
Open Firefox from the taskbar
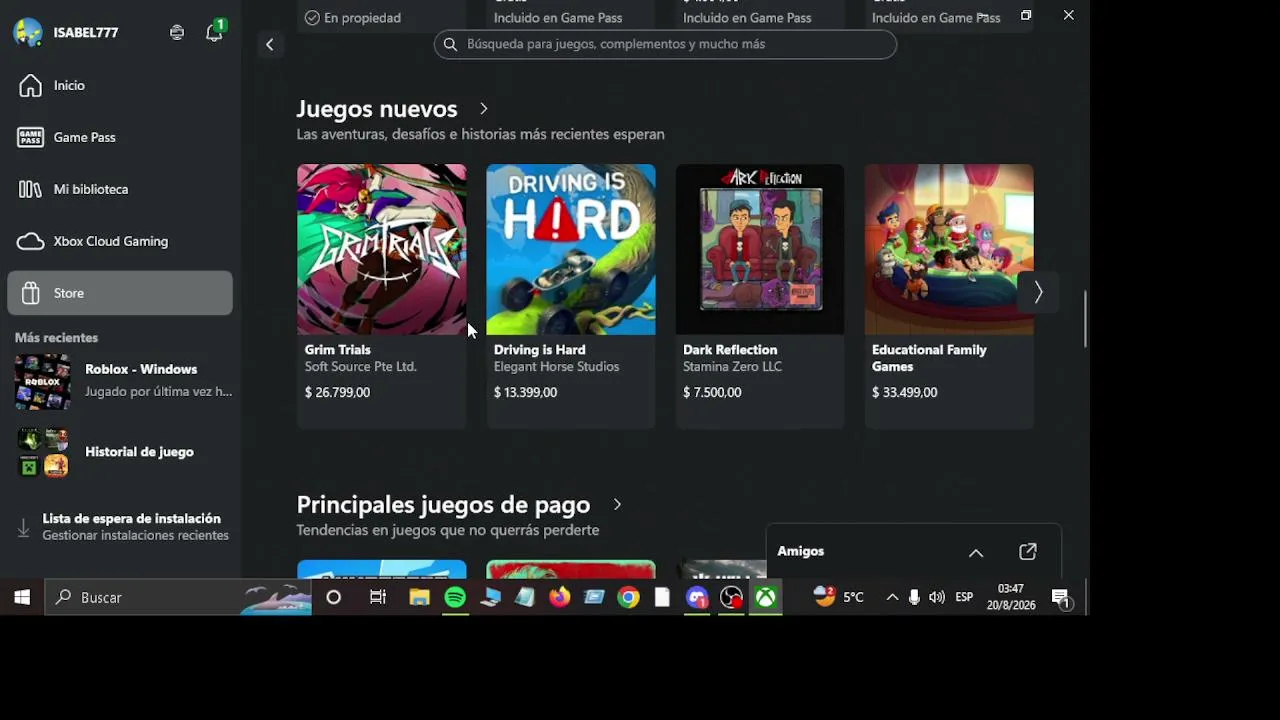[x=559, y=597]
